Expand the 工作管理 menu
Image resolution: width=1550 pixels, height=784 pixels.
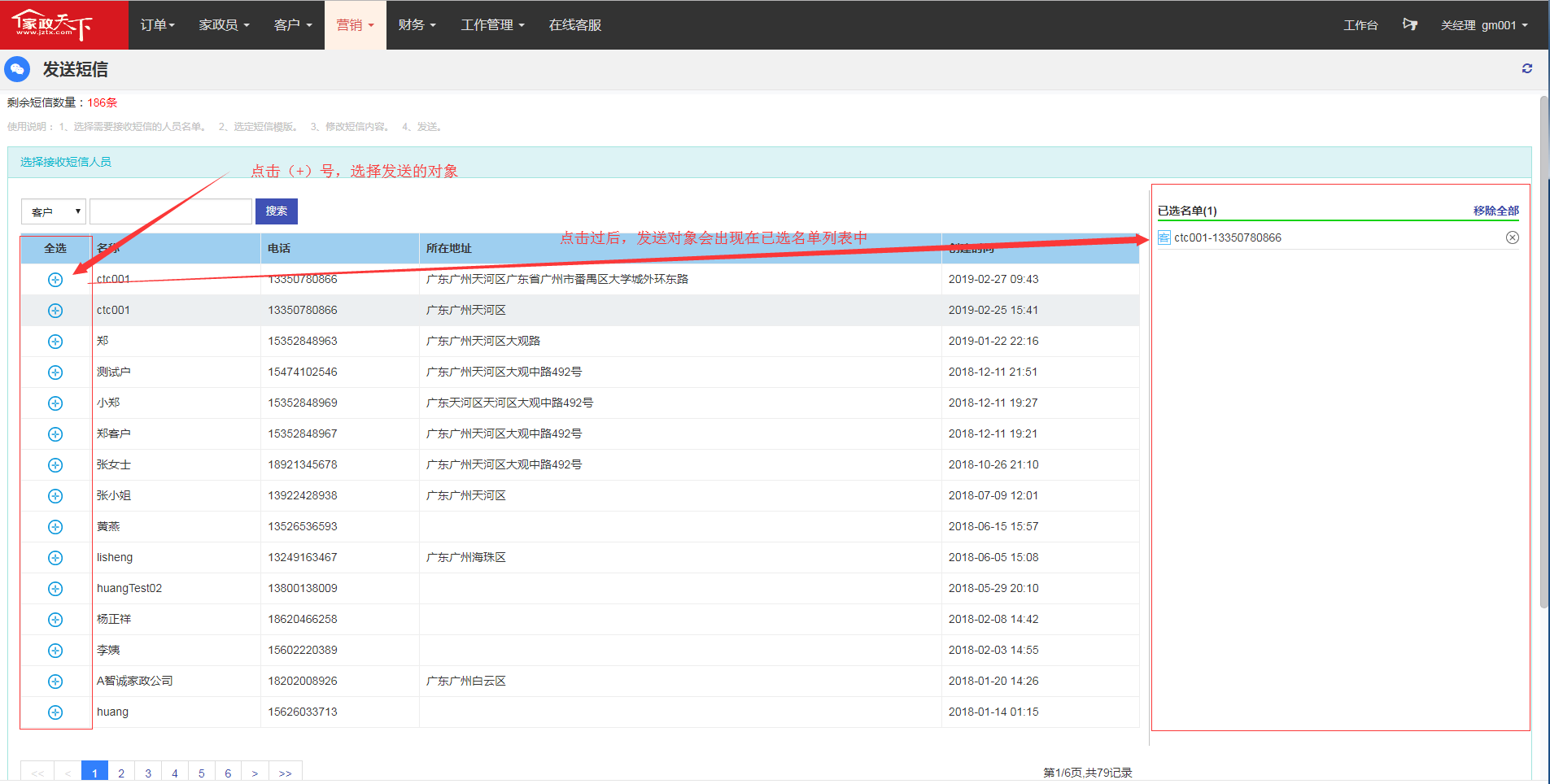[x=493, y=24]
